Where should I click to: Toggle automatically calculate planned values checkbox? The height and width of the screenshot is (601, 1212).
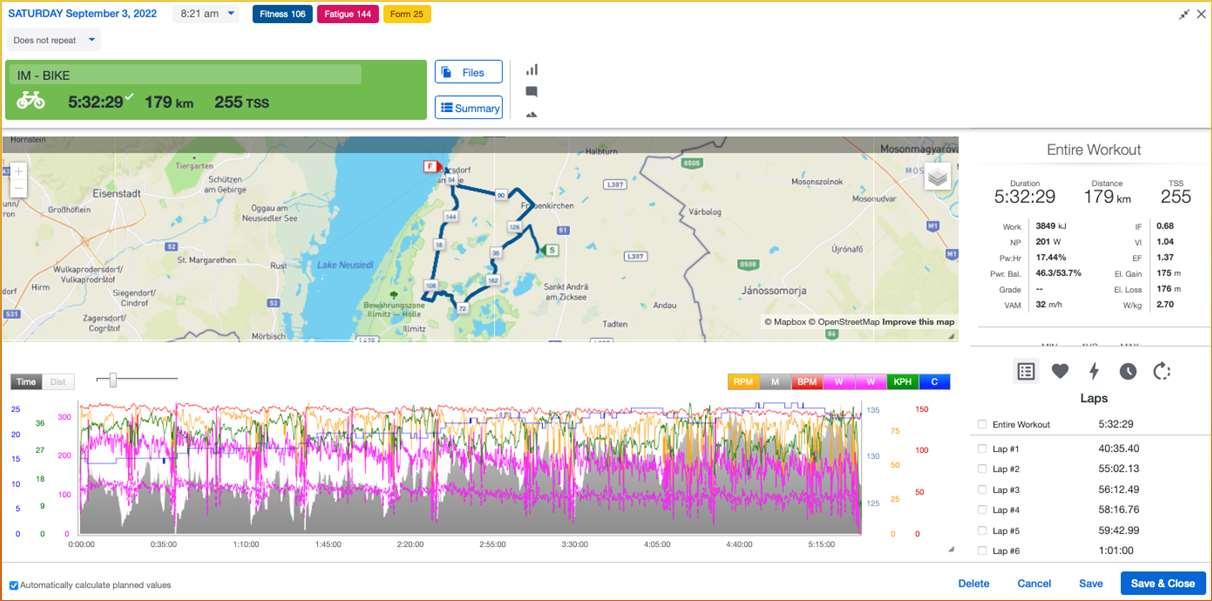point(14,585)
